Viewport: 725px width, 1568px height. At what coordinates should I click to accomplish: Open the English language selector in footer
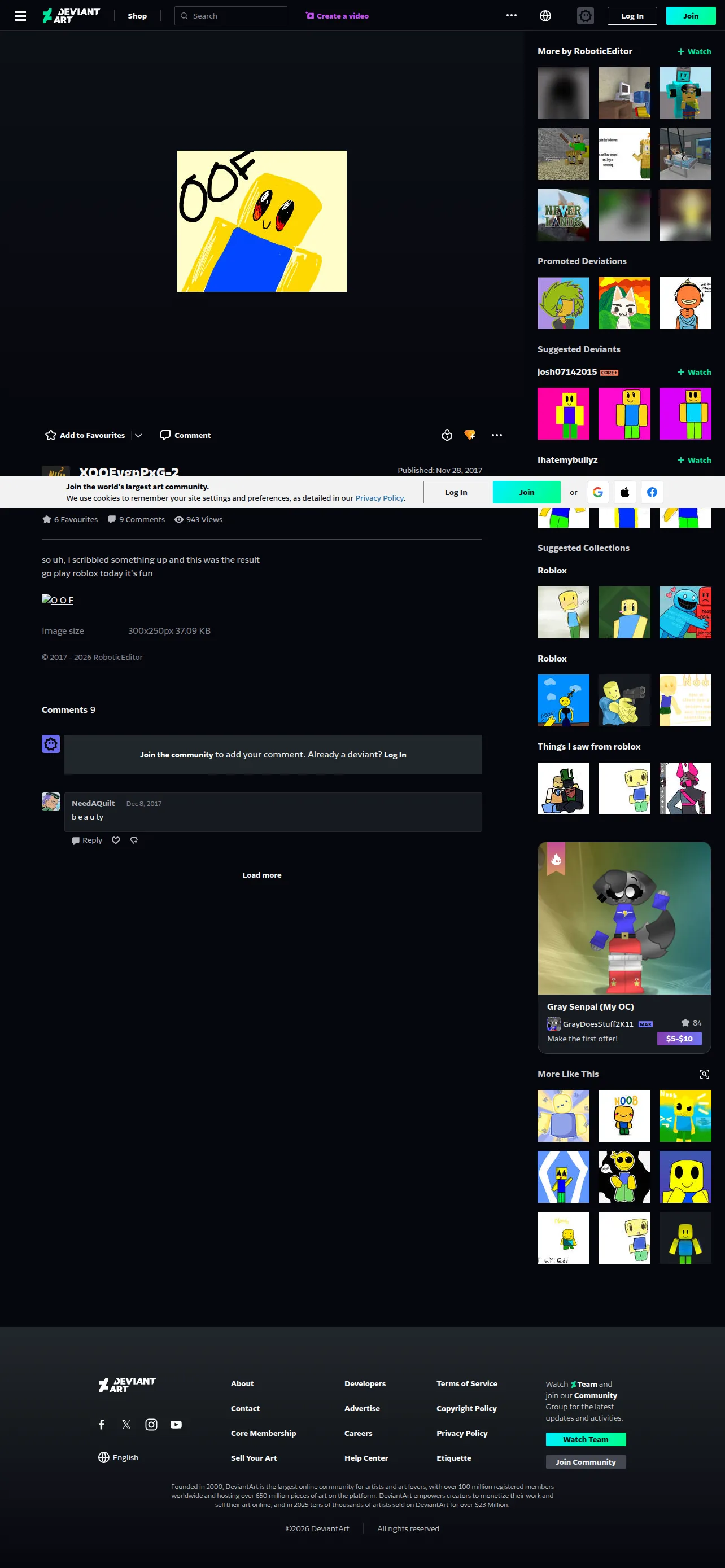[118, 1457]
